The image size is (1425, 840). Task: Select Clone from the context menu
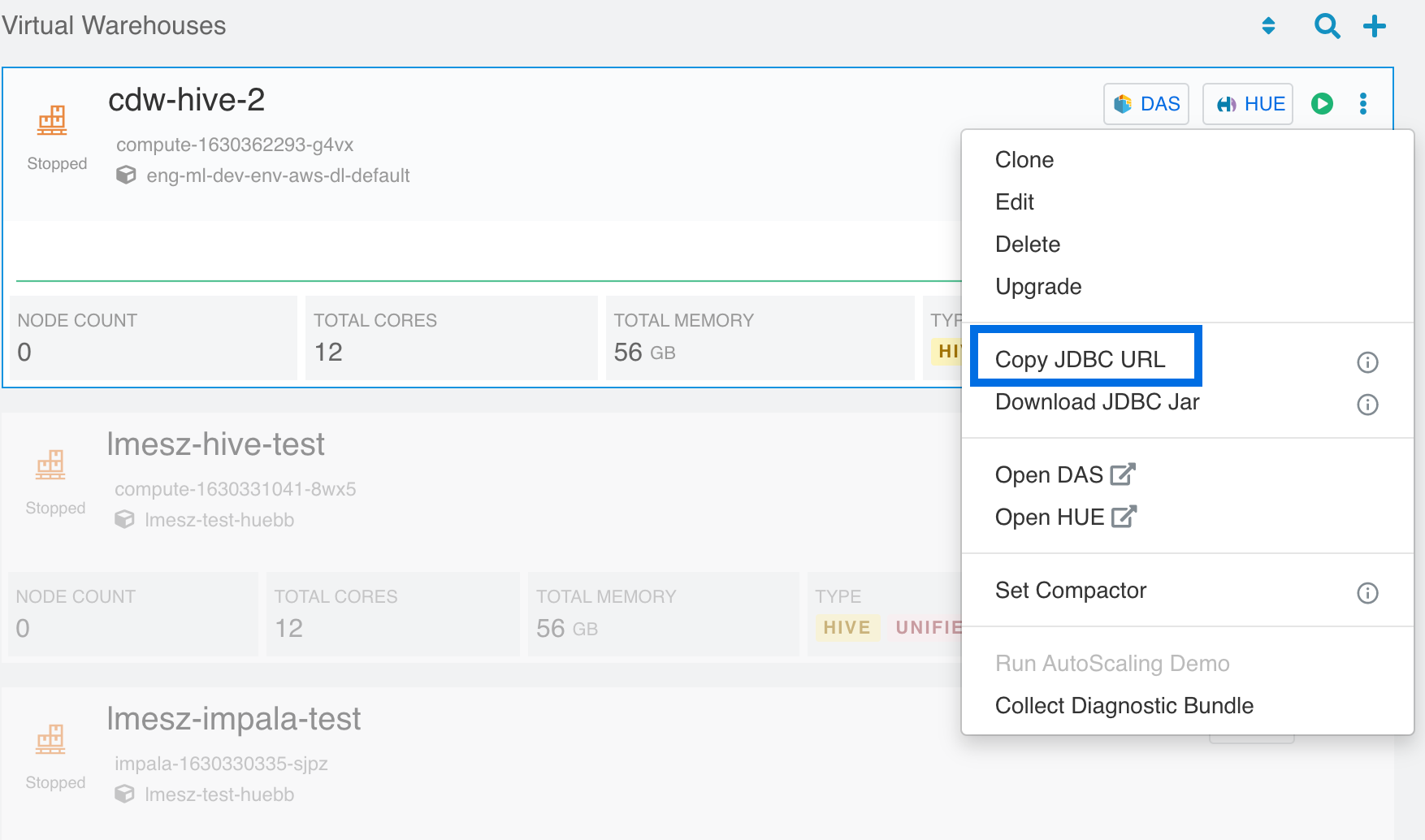(1024, 160)
